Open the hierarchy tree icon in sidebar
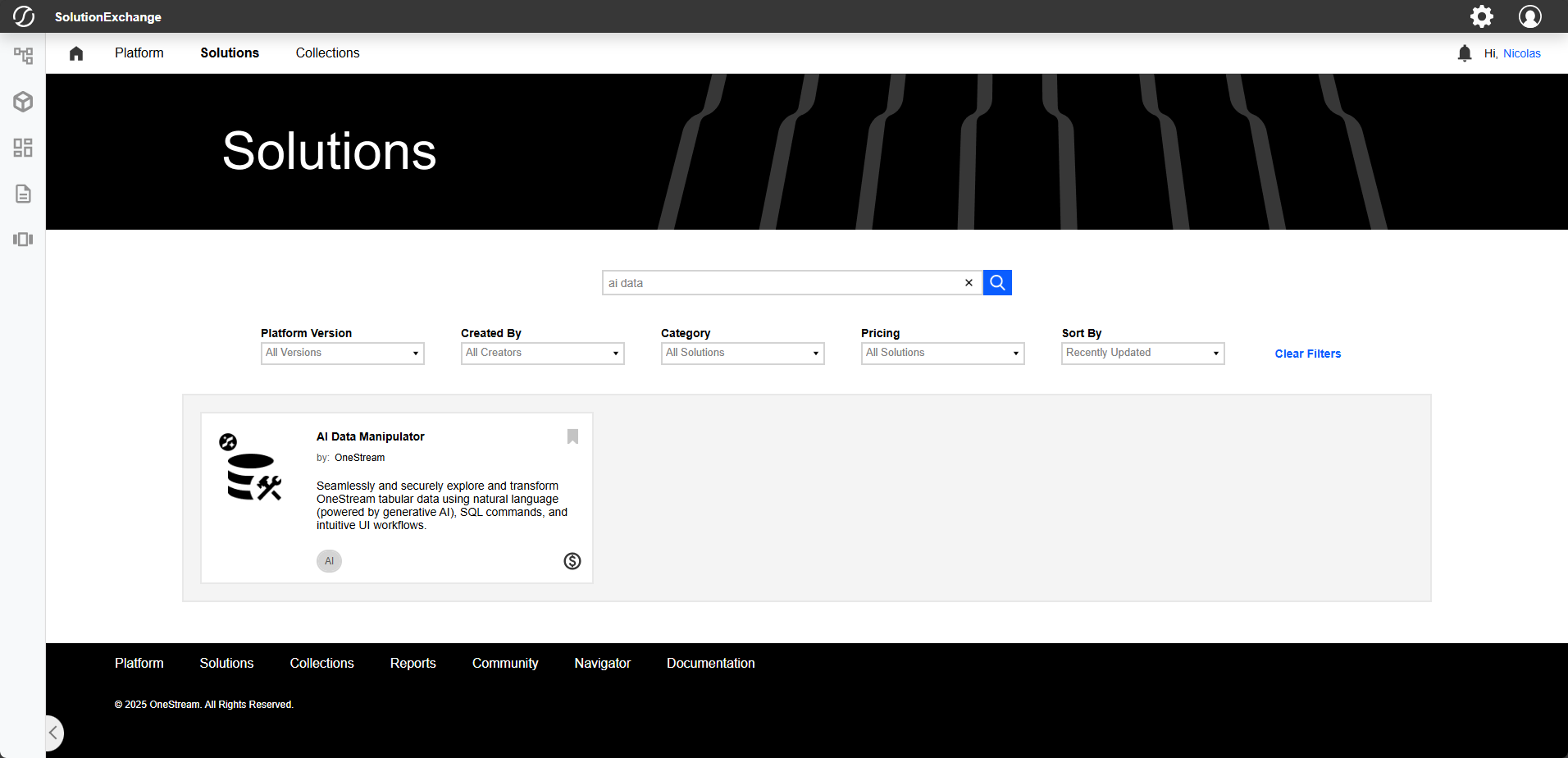 (x=23, y=56)
